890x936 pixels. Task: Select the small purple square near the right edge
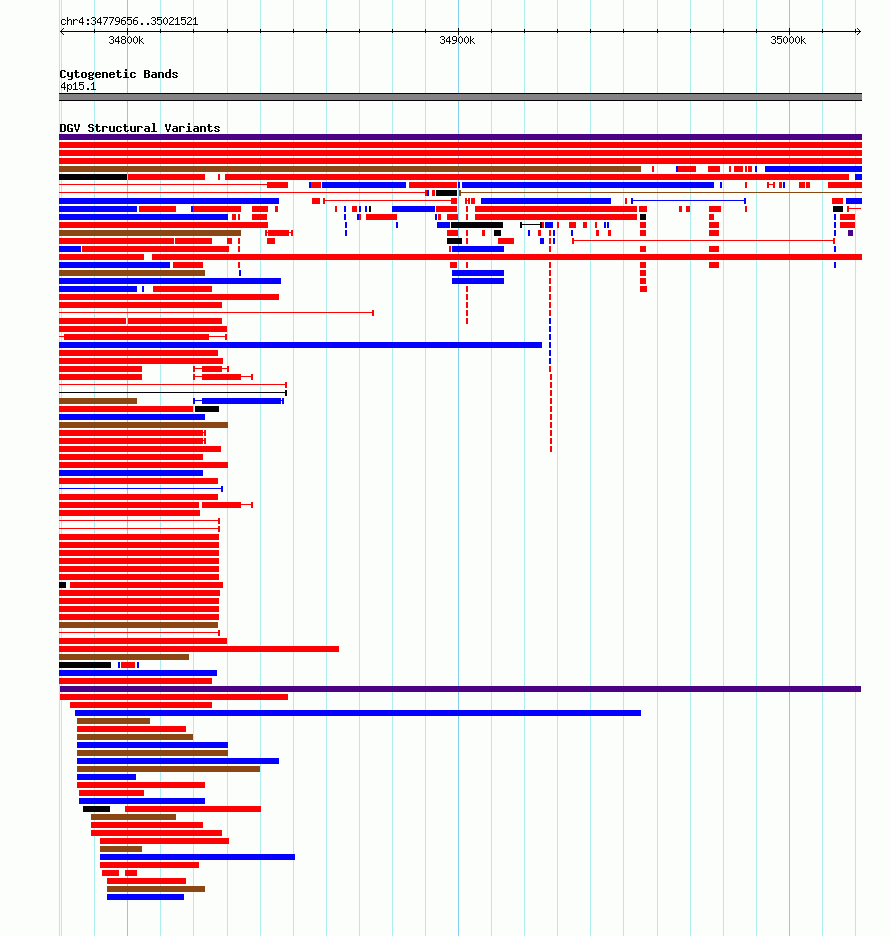pos(851,233)
